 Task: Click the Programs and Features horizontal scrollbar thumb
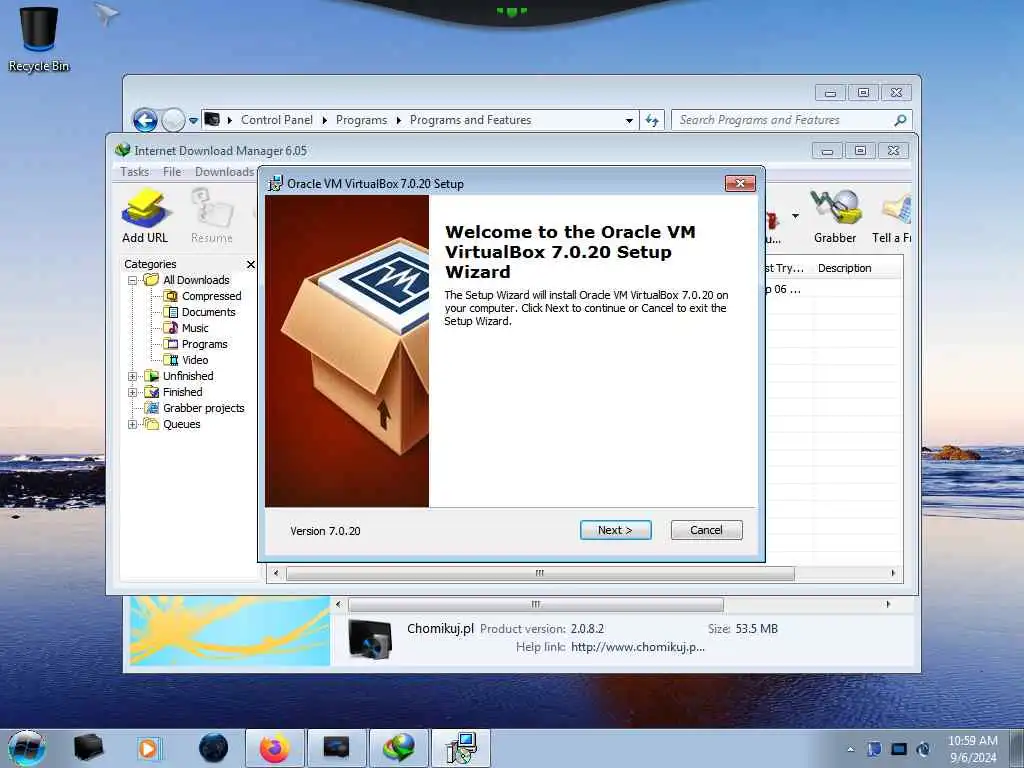[x=536, y=604]
